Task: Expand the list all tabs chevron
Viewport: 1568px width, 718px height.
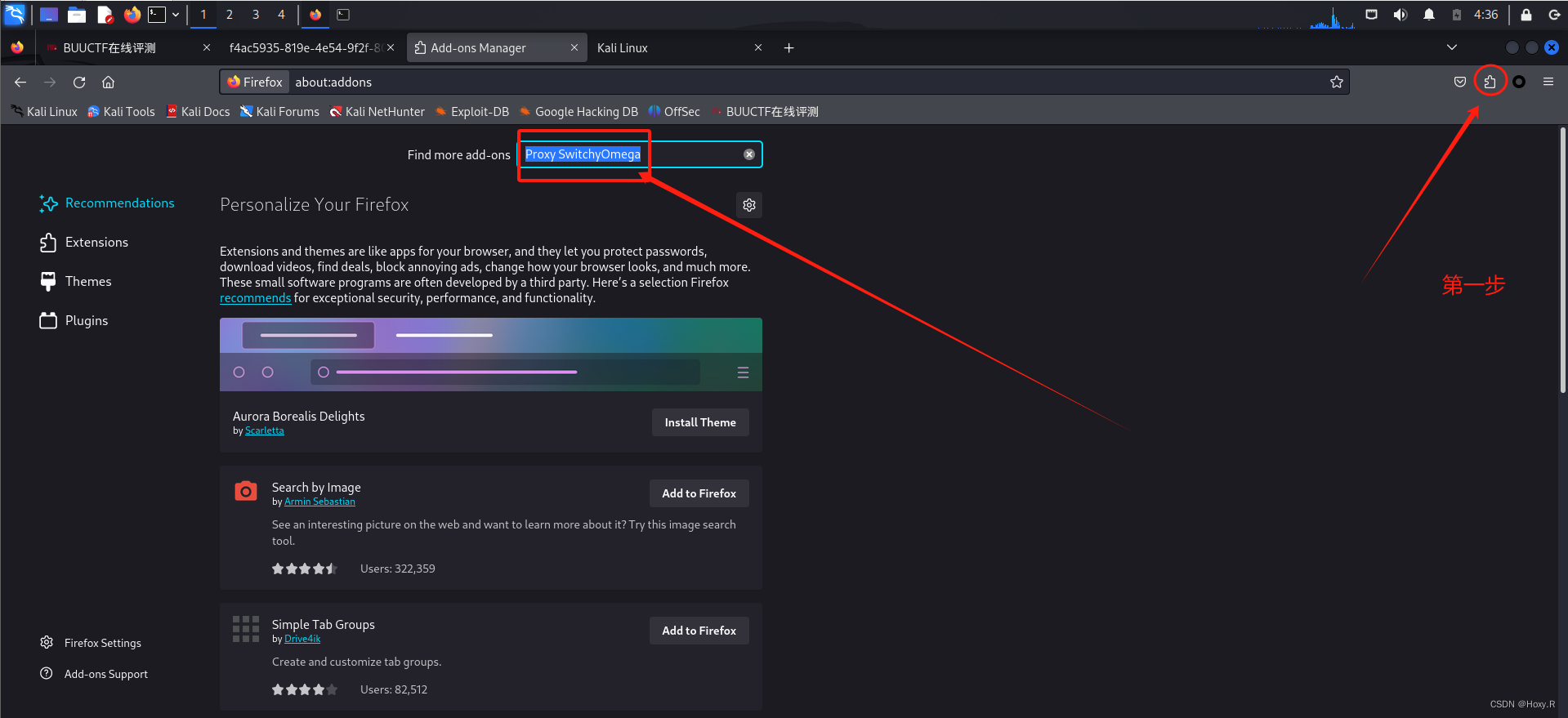Action: [1452, 47]
